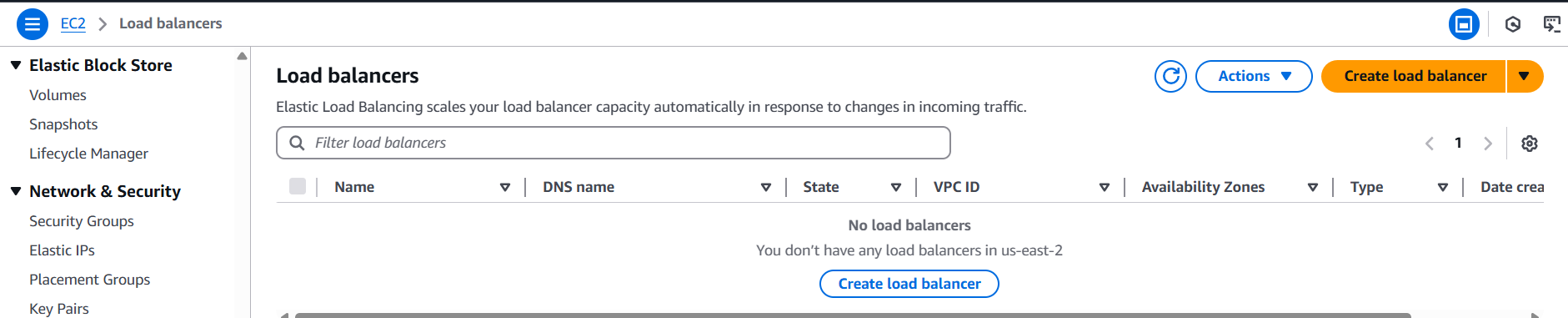The height and width of the screenshot is (318, 1568).
Task: Sort by the Name column arrow
Action: coord(505,188)
